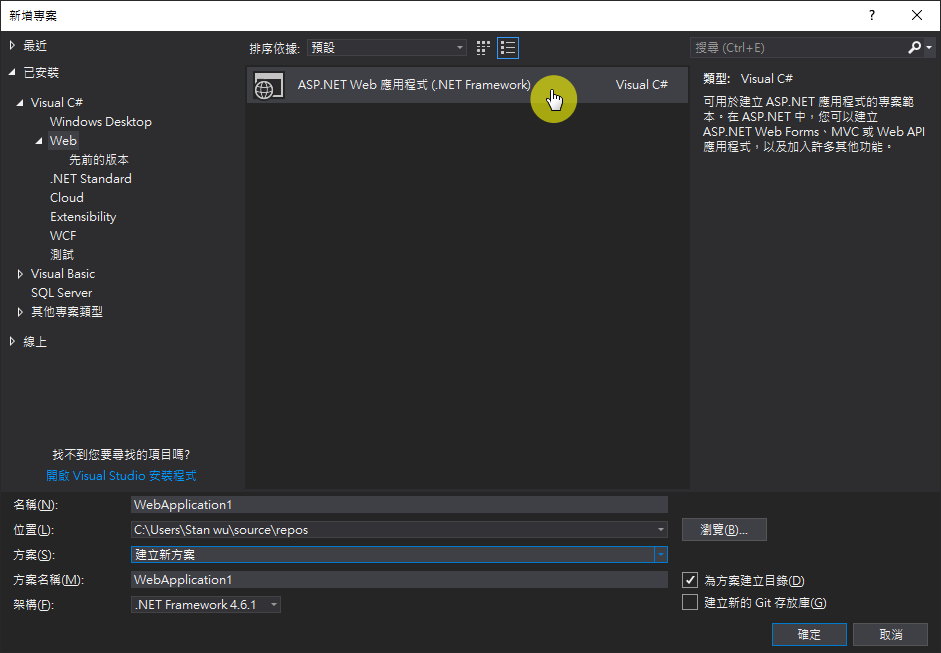Select 先前的版本 under Web
Screen dimensions: 941x653
(99, 160)
